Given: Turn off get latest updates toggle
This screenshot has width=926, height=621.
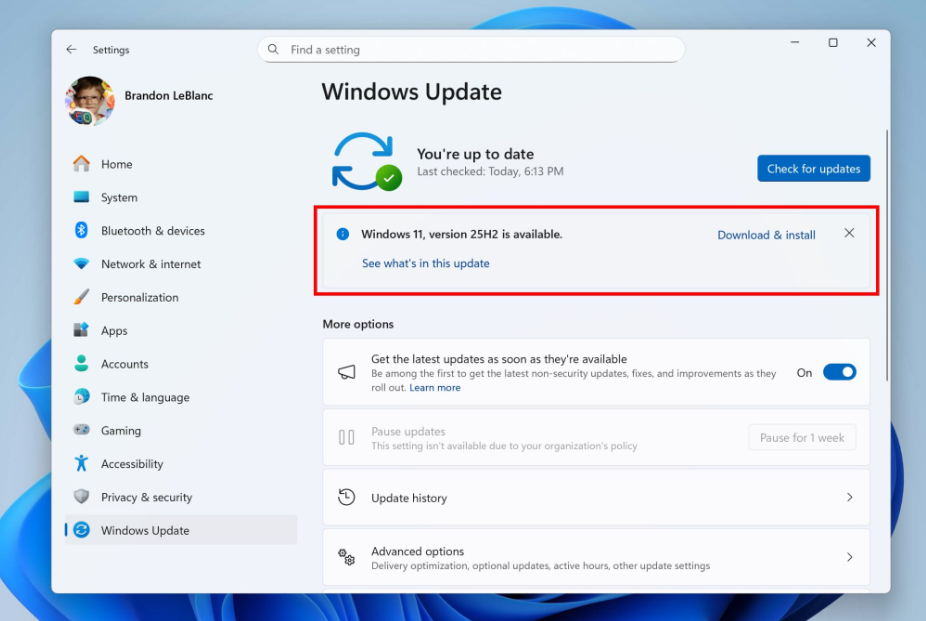Looking at the screenshot, I should pos(839,372).
